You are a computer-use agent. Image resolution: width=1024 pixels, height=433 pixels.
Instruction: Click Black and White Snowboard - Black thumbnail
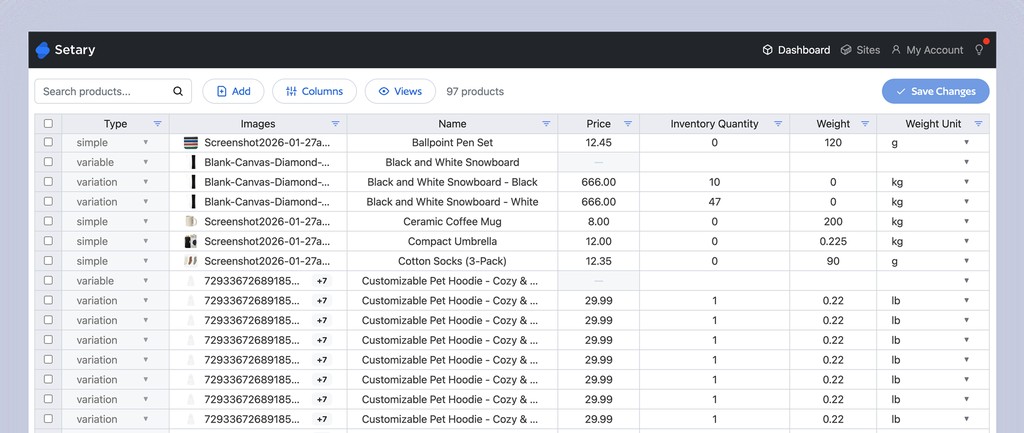(x=193, y=182)
